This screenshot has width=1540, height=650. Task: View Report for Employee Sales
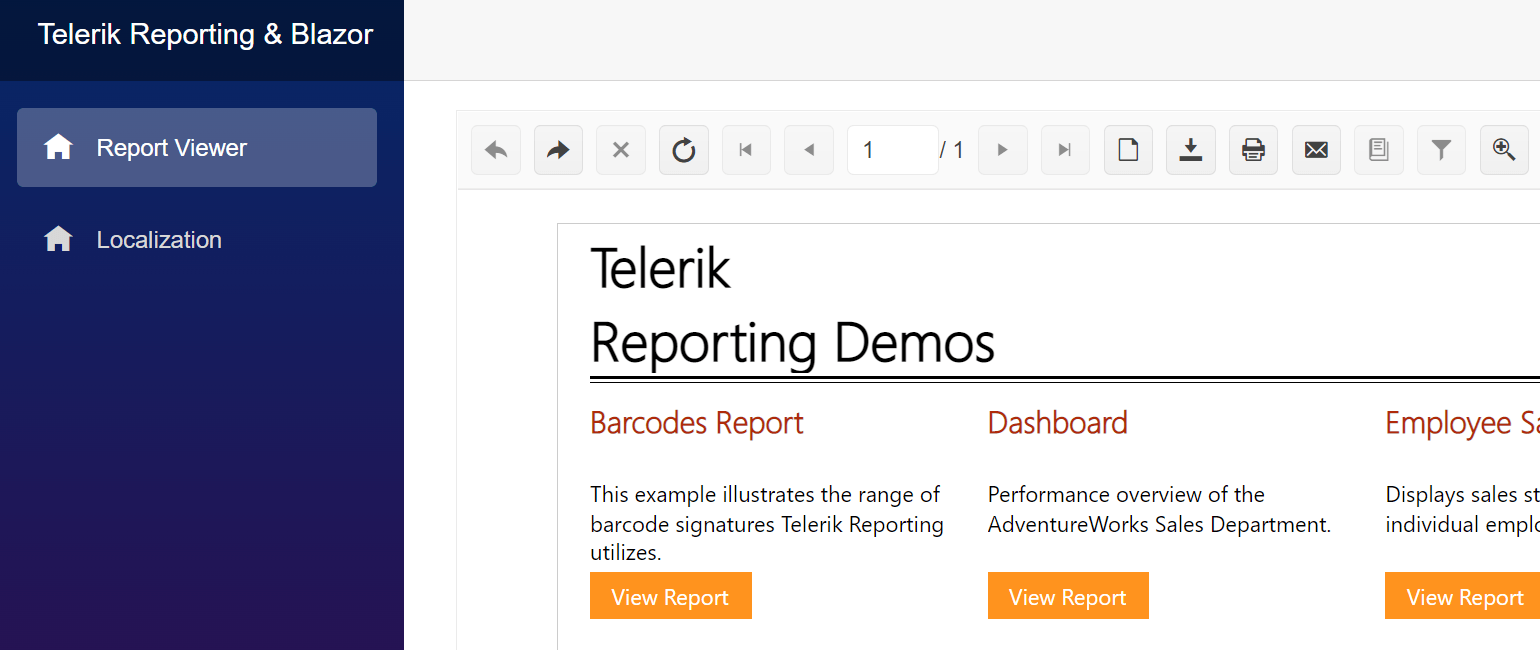click(x=1463, y=596)
